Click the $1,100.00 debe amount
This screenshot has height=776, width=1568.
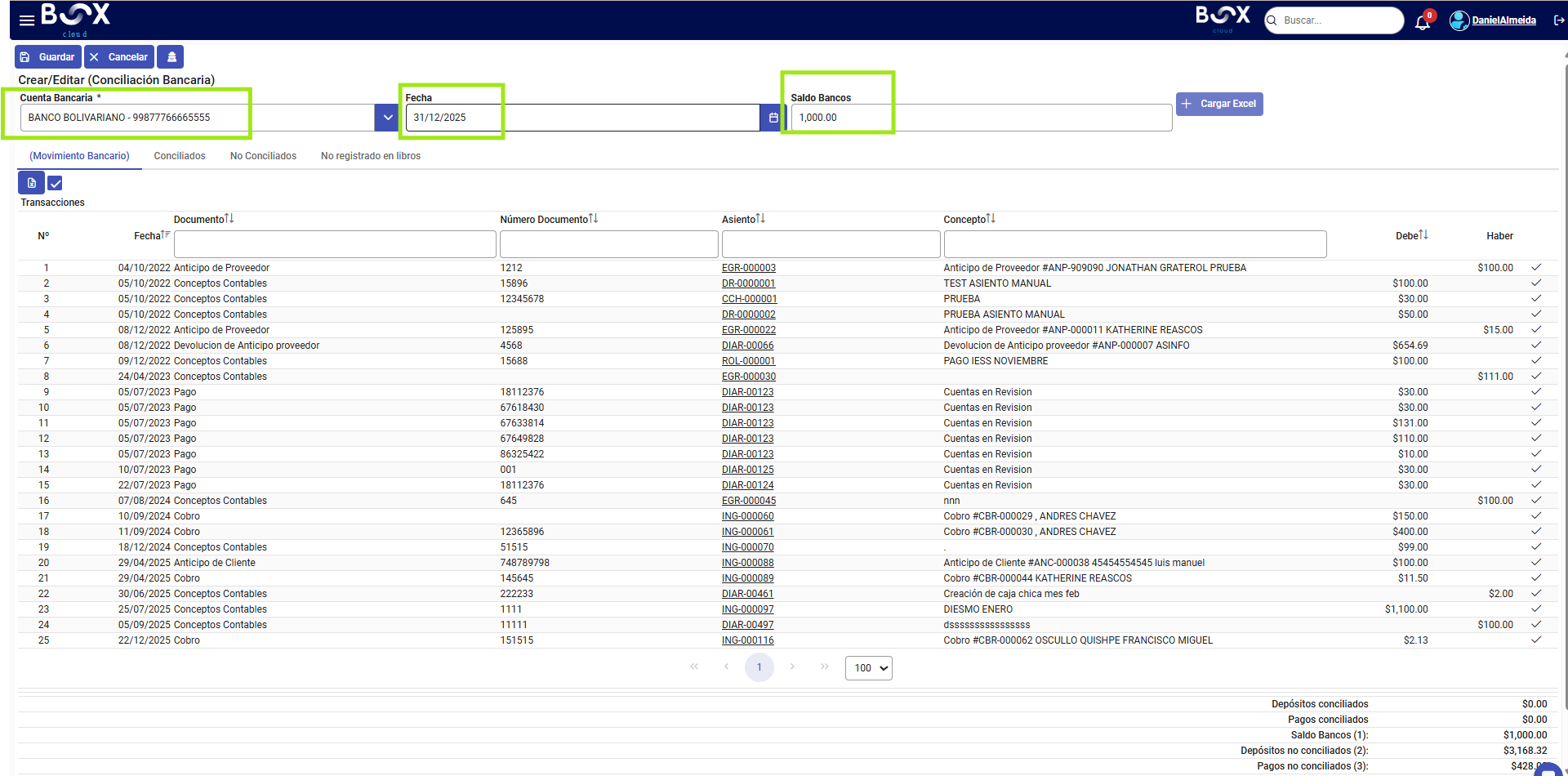pyautogui.click(x=1406, y=609)
